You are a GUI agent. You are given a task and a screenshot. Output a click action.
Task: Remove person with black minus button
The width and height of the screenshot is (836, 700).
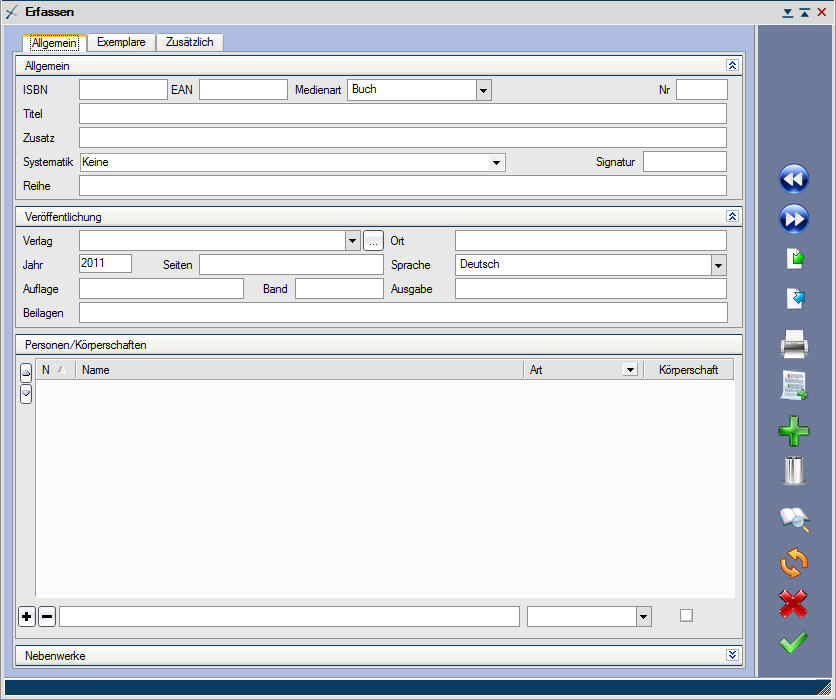point(47,617)
